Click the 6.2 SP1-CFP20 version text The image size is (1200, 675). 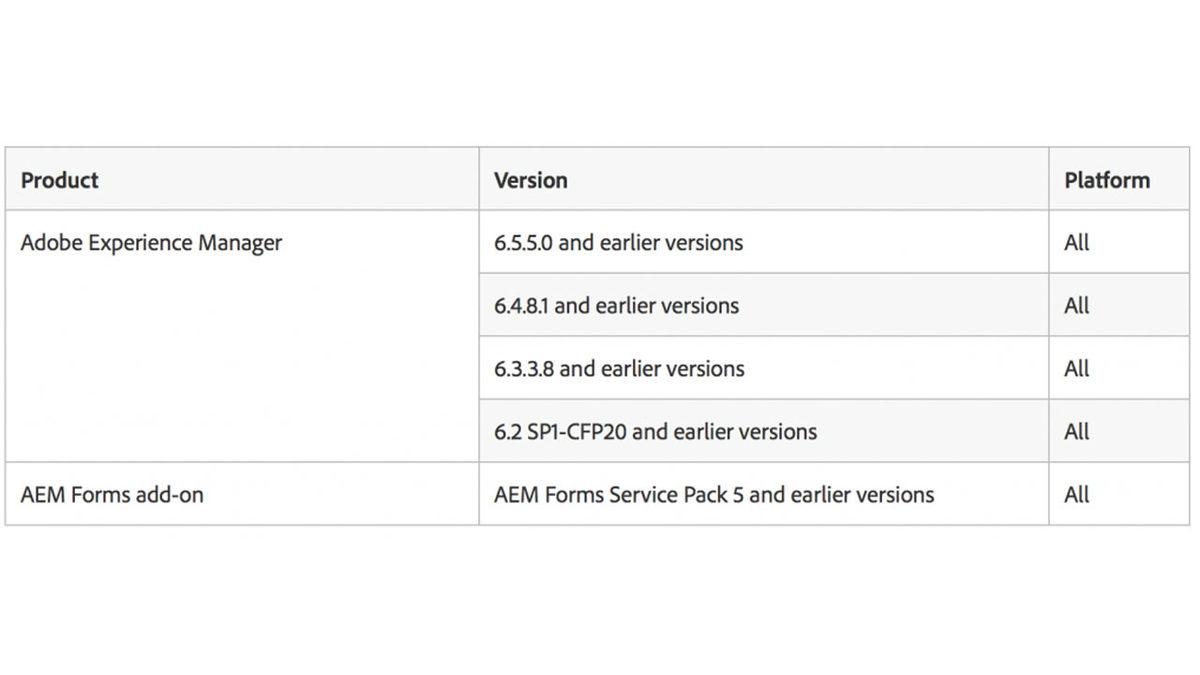pos(560,432)
